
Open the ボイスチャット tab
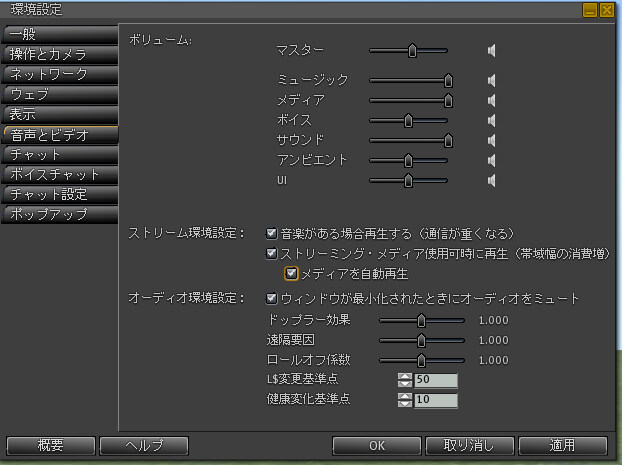tap(60, 174)
